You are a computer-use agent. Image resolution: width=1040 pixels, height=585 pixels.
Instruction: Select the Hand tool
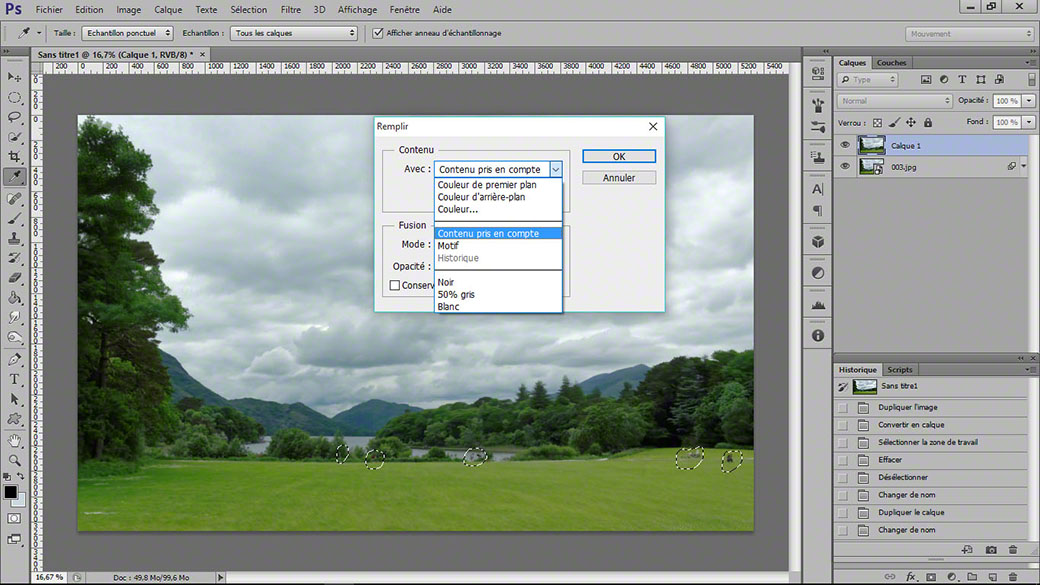[14, 440]
